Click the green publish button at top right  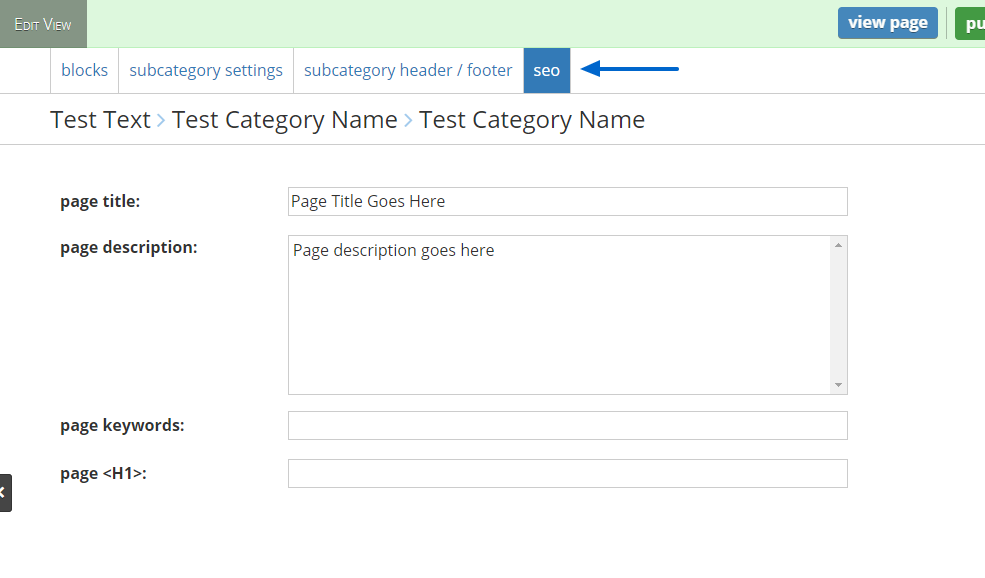(x=970, y=23)
